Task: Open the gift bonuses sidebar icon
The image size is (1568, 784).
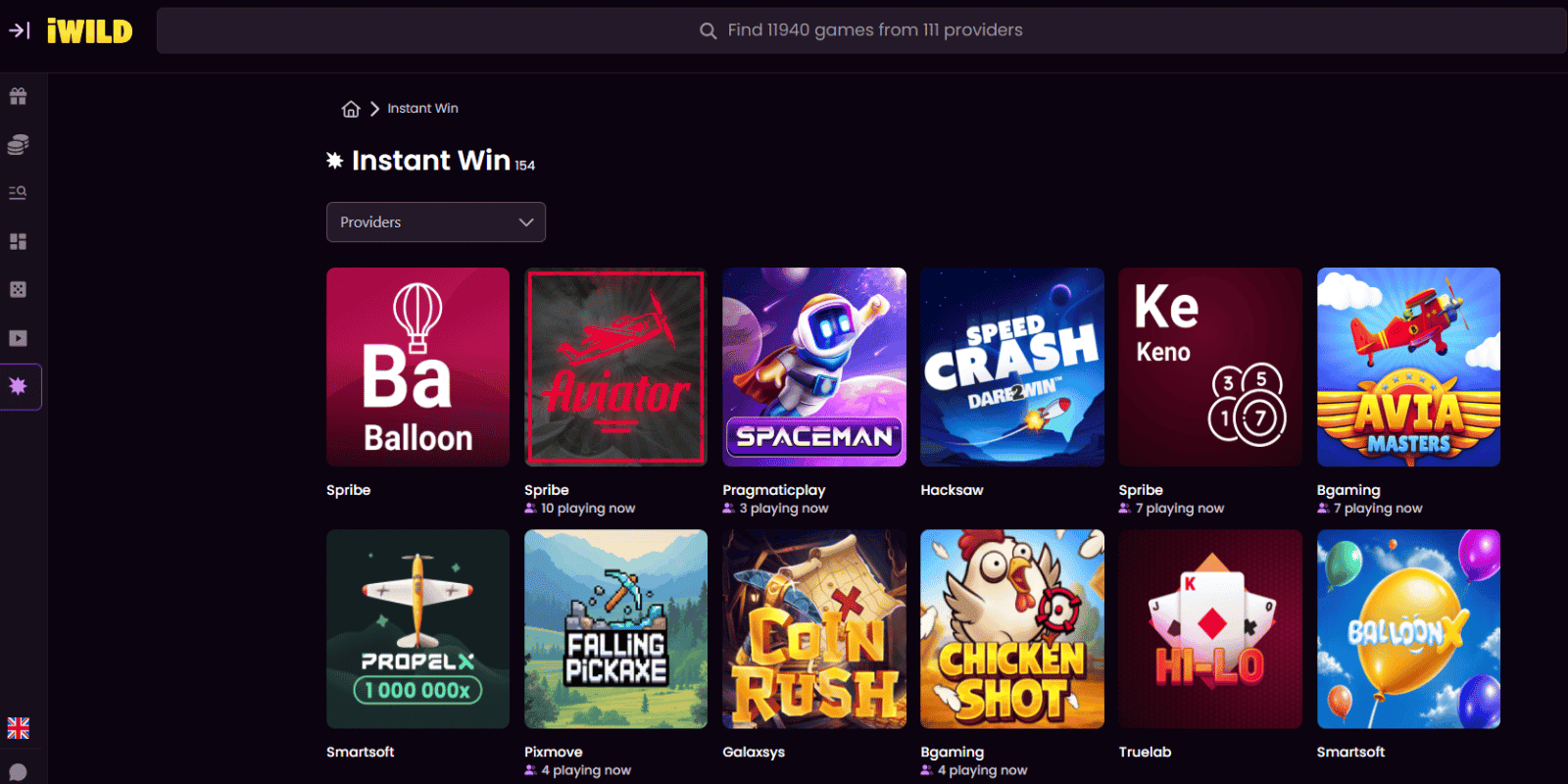Action: coord(18,96)
